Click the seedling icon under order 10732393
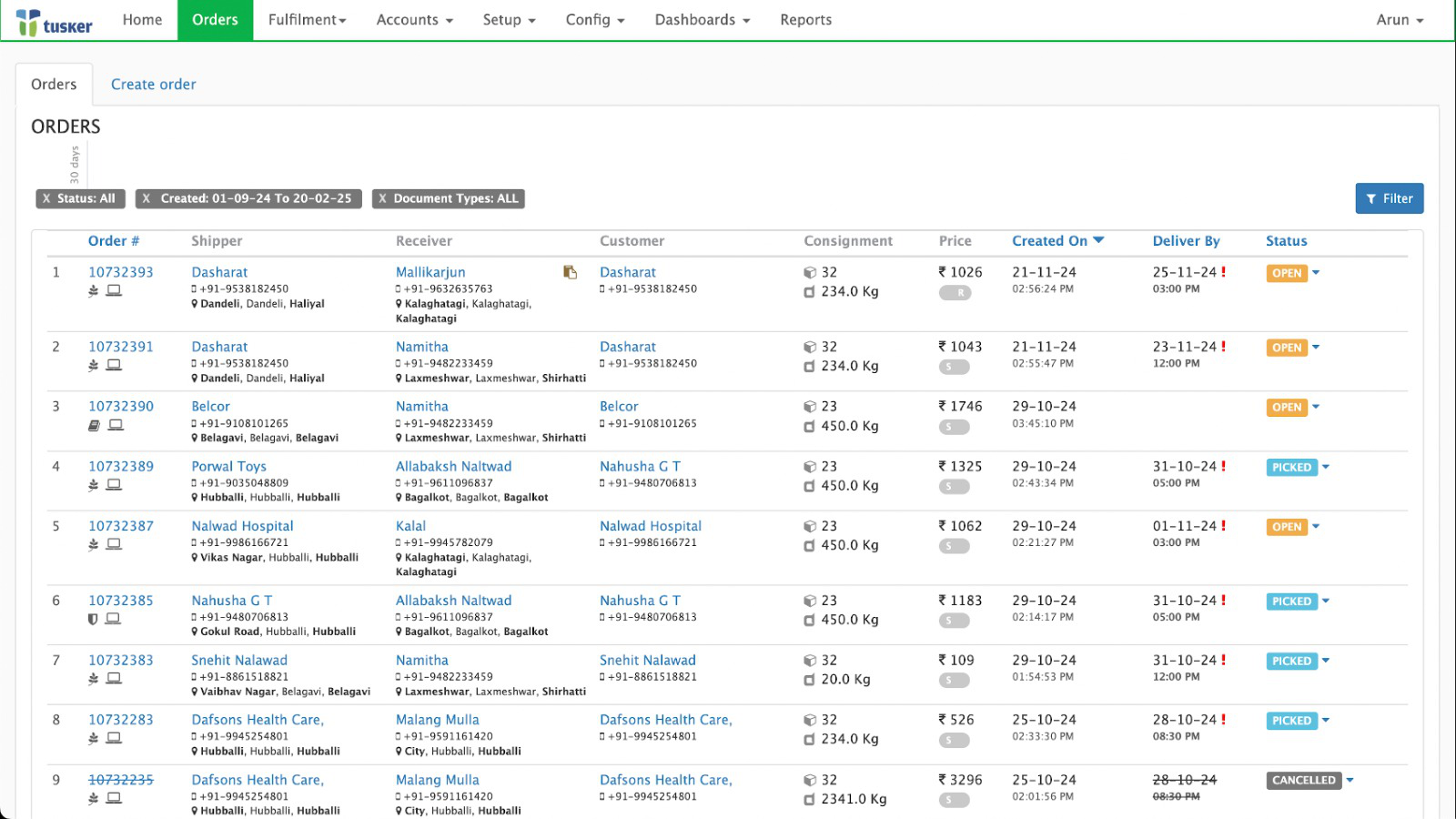 94,290
